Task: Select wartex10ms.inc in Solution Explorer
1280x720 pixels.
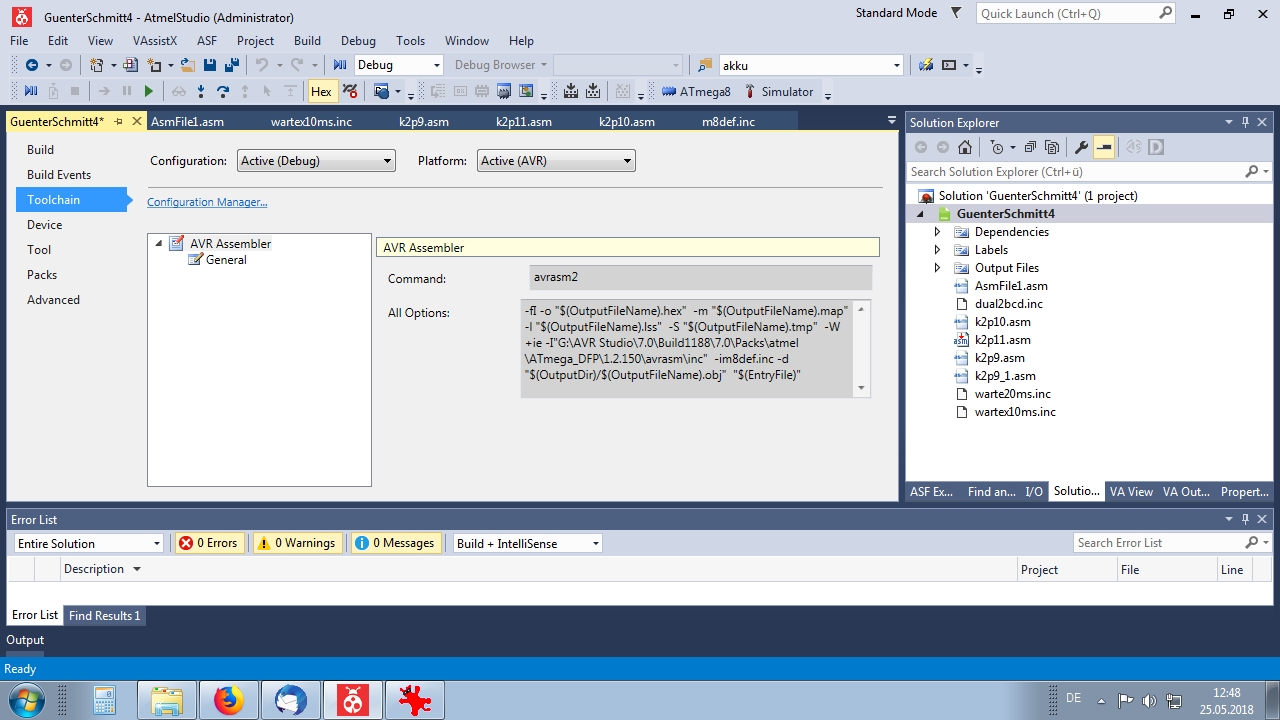Action: [x=1015, y=412]
